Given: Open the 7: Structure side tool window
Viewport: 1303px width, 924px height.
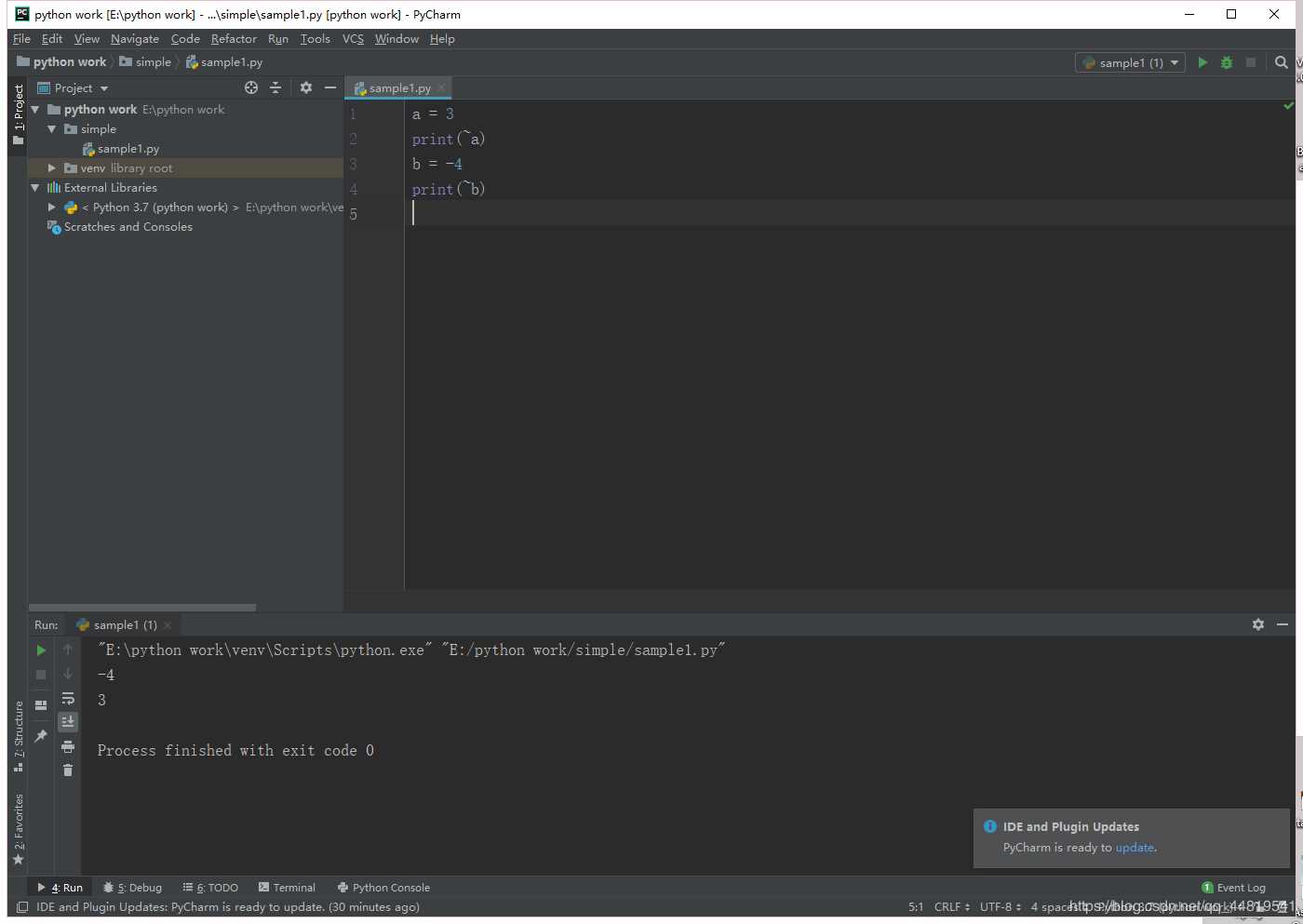Looking at the screenshot, I should 18,736.
